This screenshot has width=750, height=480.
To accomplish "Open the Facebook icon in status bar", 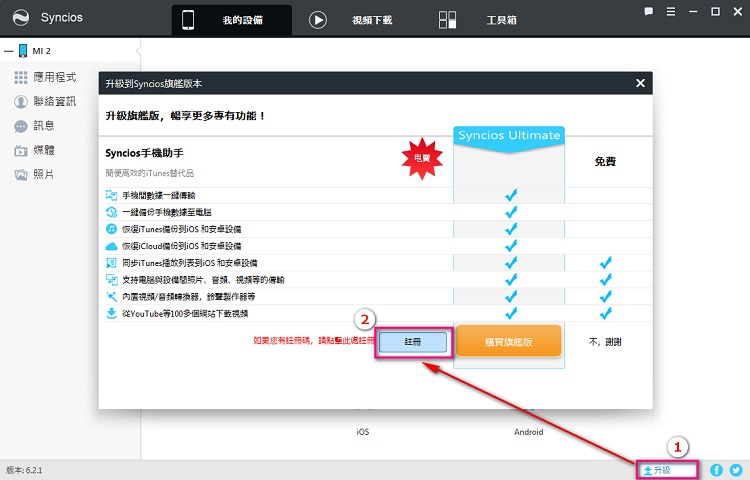I will (716, 470).
